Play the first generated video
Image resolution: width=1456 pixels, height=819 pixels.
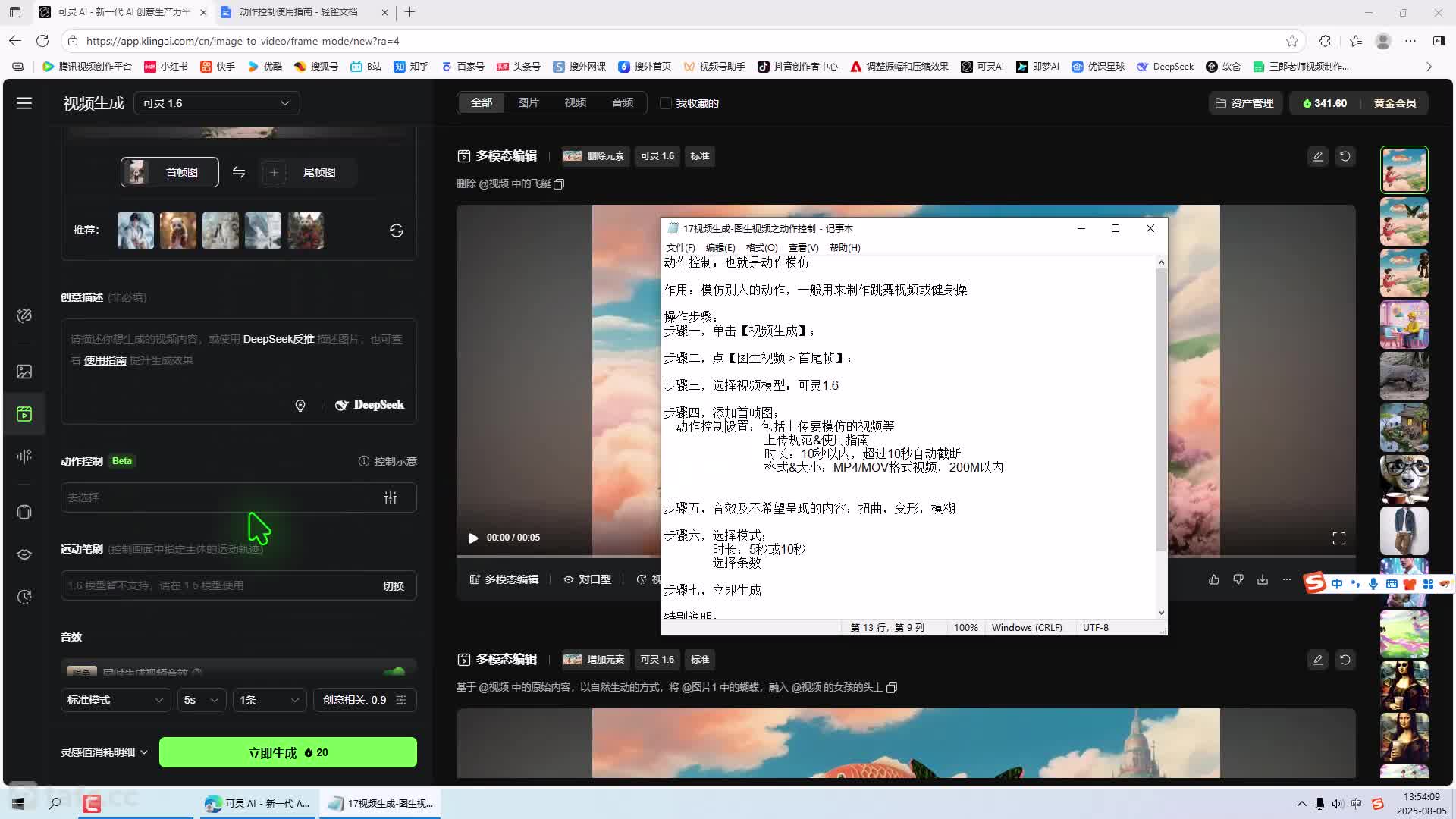tap(473, 538)
